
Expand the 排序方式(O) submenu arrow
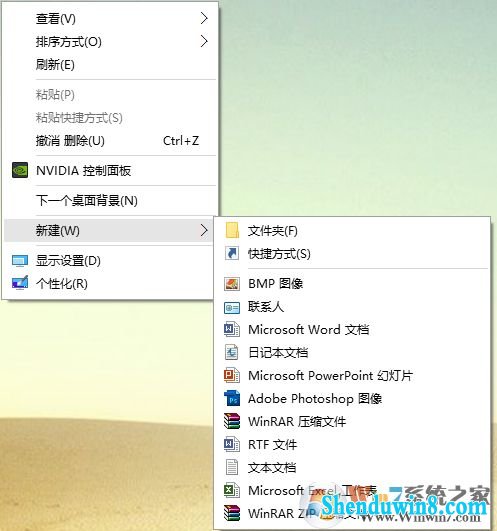tap(204, 41)
